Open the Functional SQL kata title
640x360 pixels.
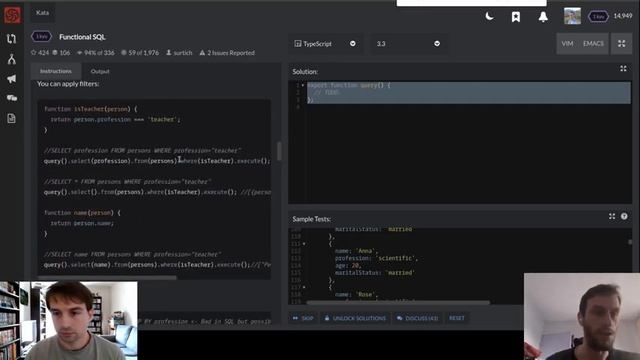tap(82, 37)
